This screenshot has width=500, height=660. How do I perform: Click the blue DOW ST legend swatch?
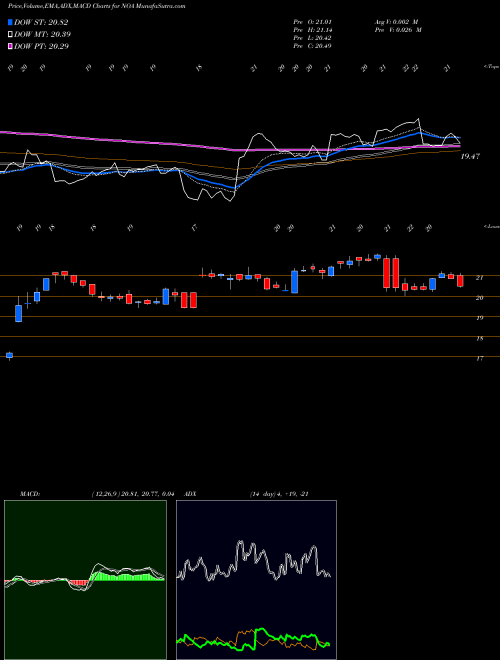10,22
